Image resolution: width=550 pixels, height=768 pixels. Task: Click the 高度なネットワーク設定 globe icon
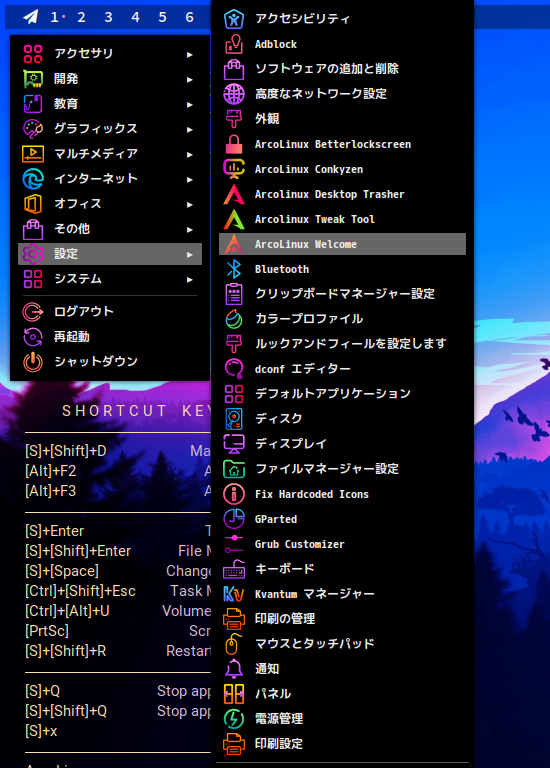[x=234, y=94]
